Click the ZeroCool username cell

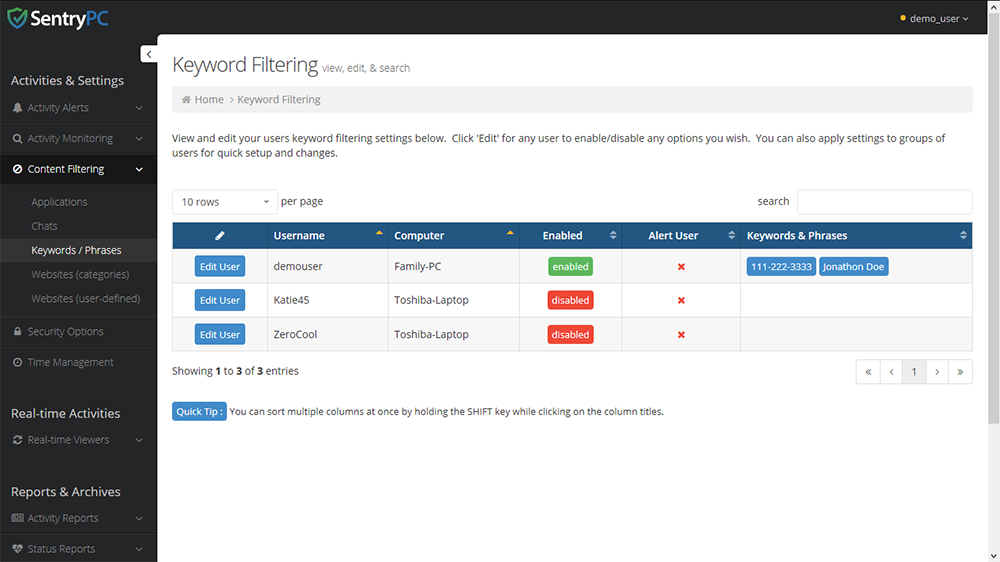(x=328, y=335)
